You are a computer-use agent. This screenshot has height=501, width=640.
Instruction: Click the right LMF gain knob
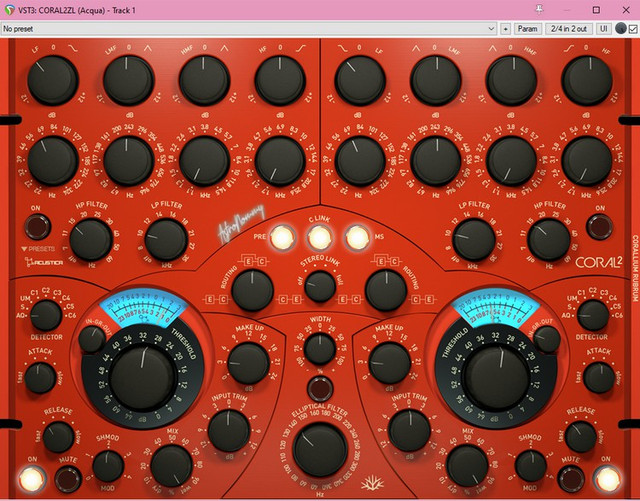pyautogui.click(x=436, y=80)
